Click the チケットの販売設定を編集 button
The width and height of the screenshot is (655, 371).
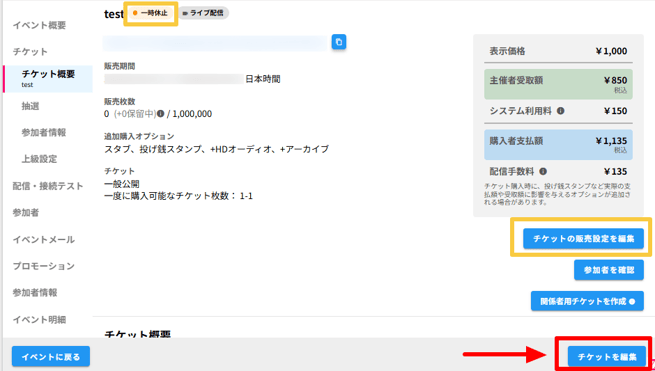pos(583,239)
